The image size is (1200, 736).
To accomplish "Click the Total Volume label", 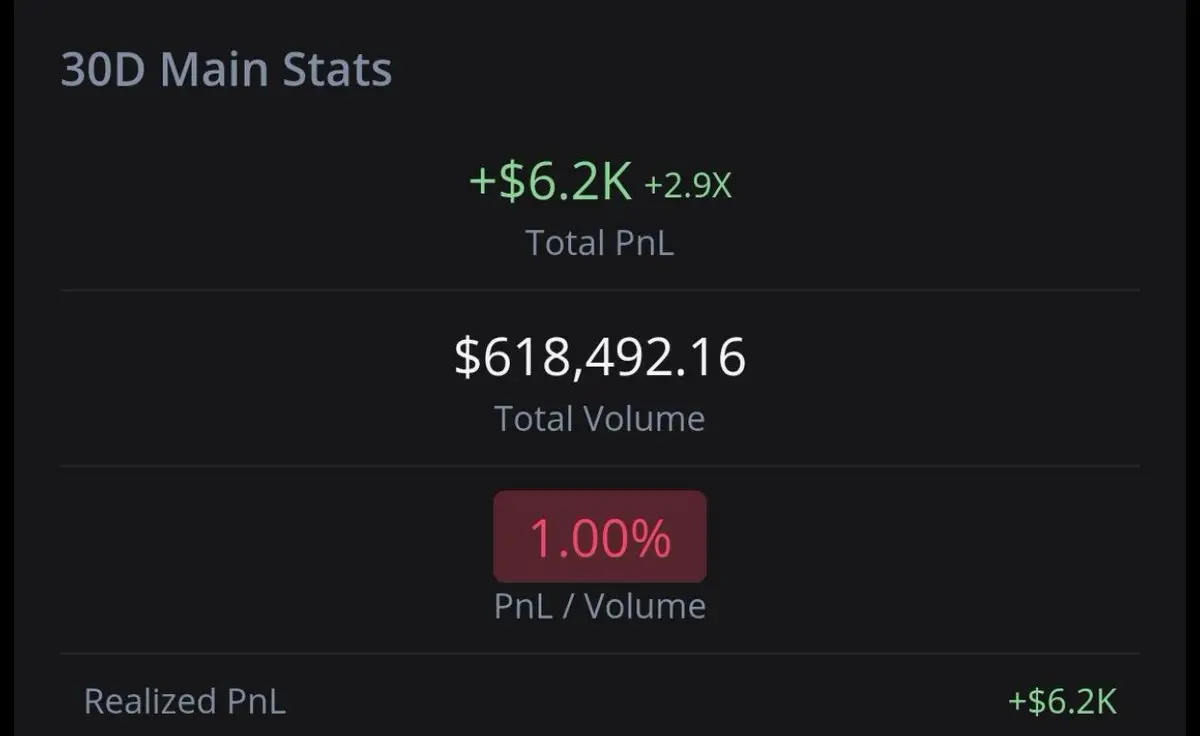I will click(x=600, y=418).
